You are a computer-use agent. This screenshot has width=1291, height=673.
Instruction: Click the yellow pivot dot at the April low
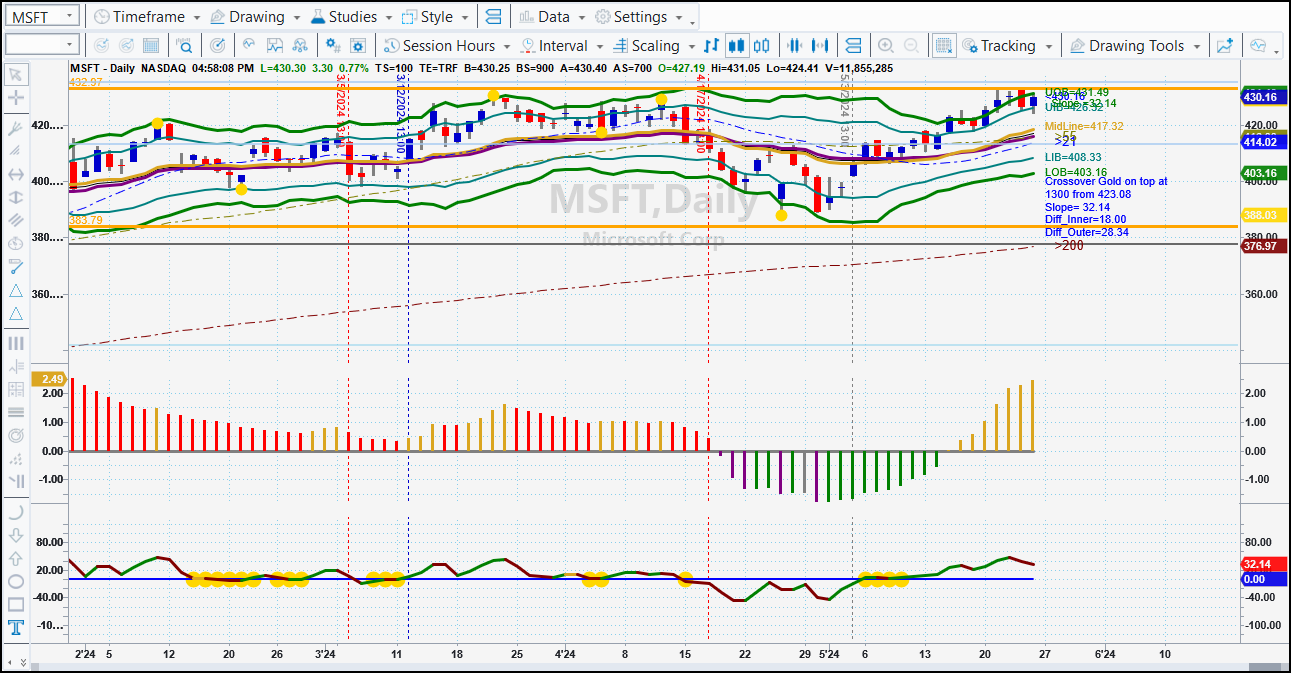click(x=781, y=214)
